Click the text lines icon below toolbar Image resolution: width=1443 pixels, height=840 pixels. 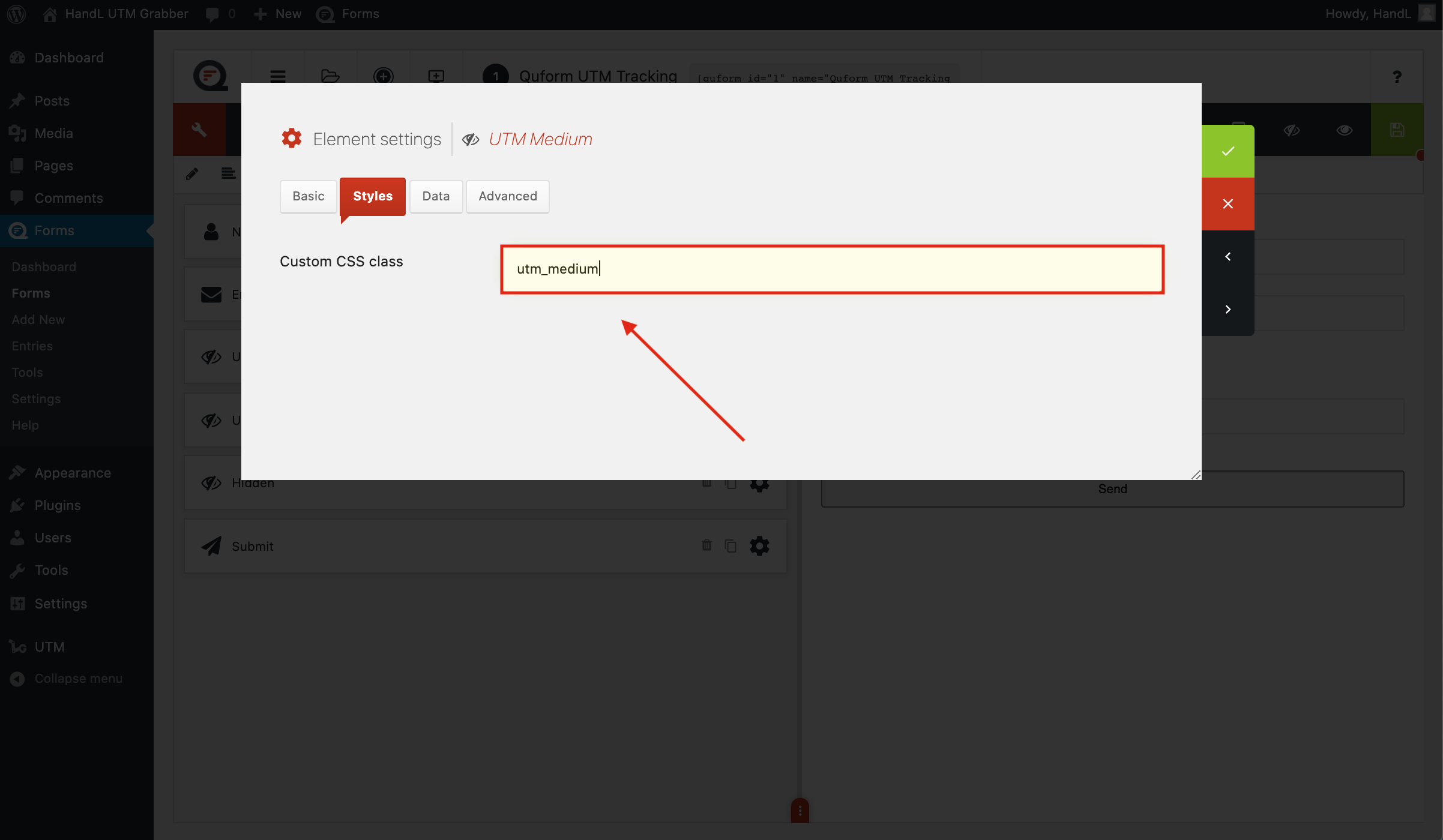coord(228,174)
